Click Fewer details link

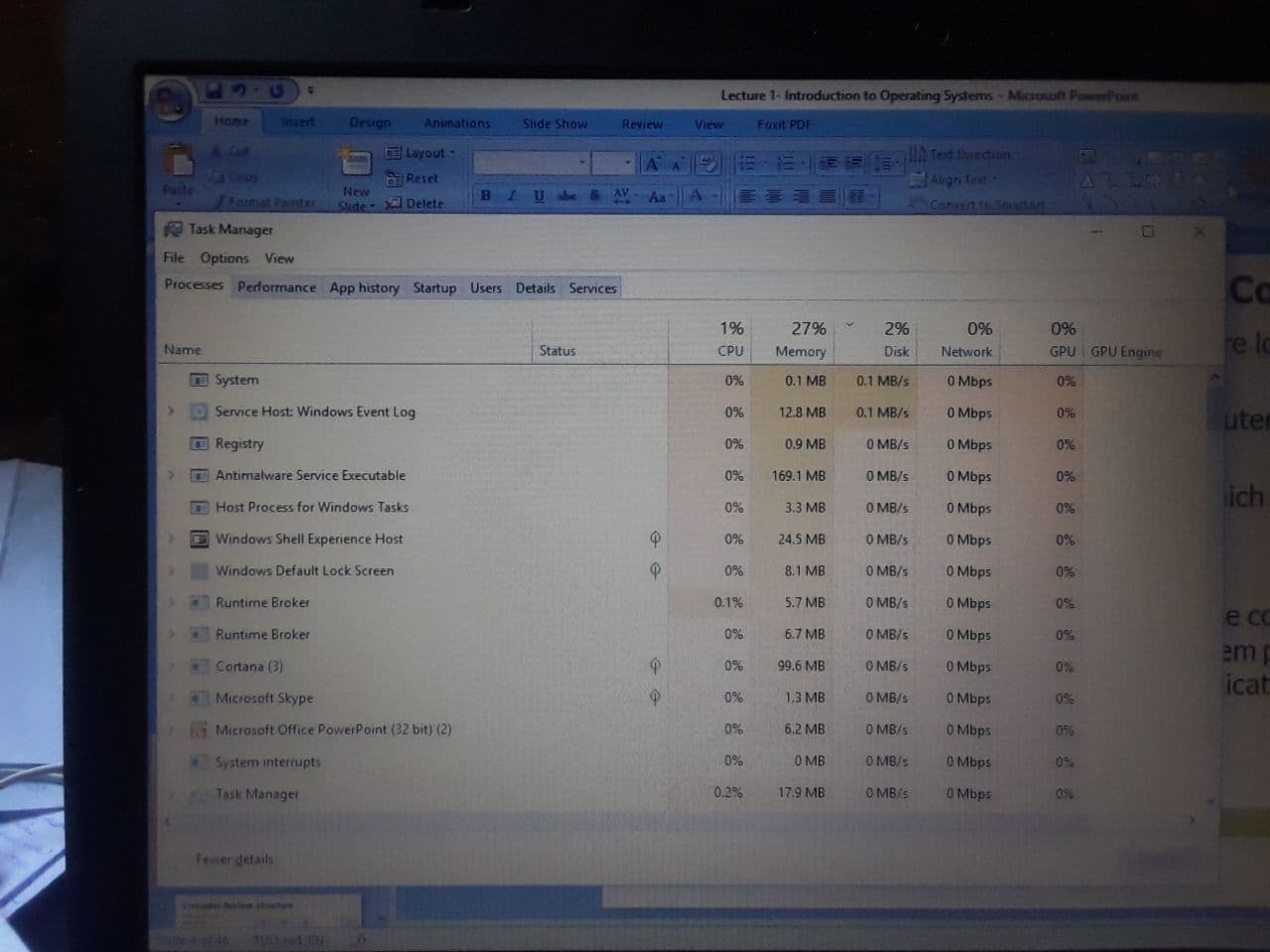[234, 859]
